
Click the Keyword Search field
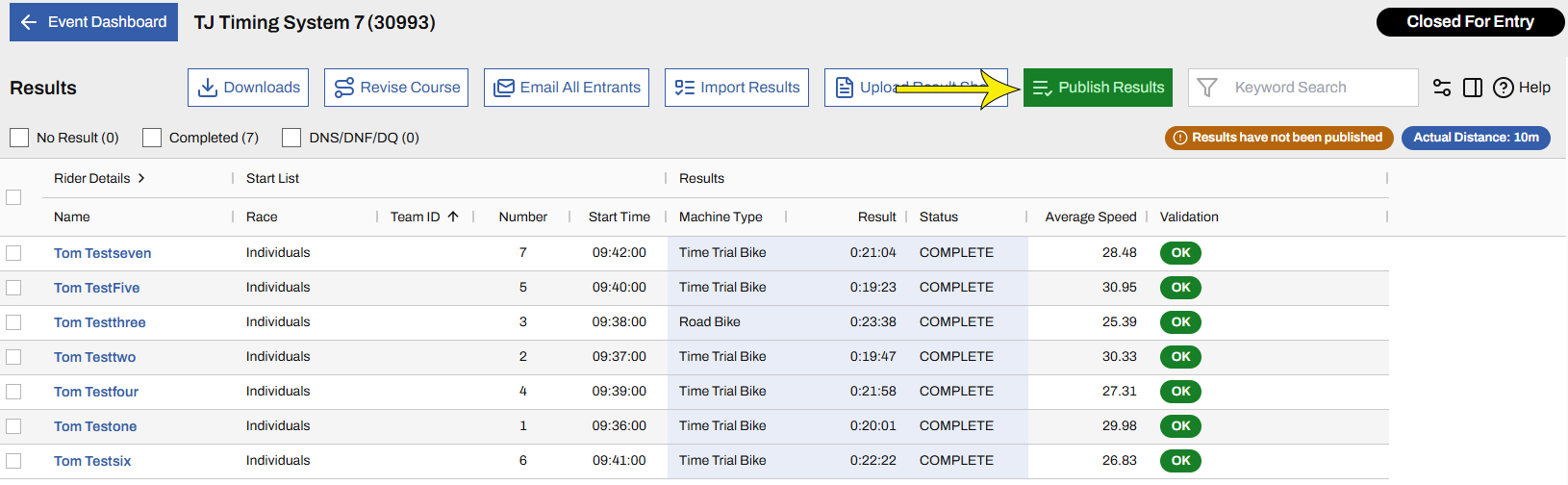point(1318,88)
